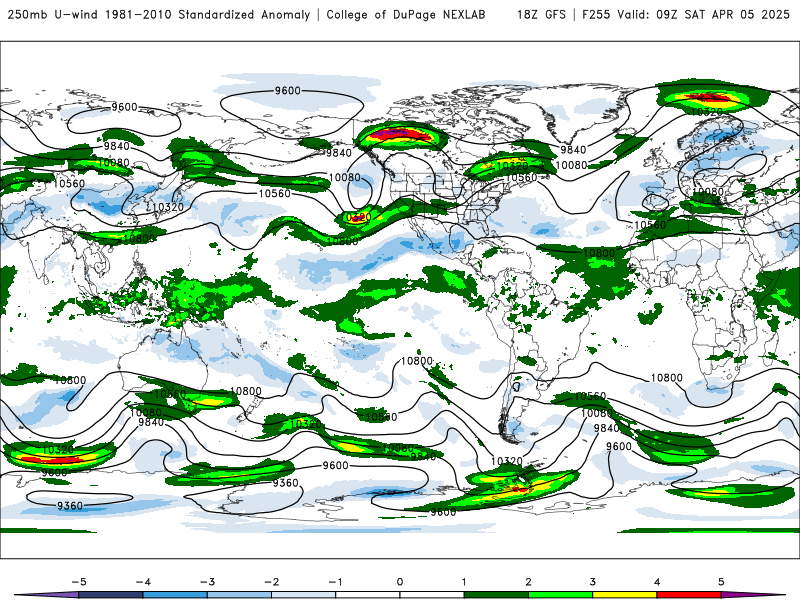Click the 9360 contour label over Antarctica's Indian Ocean coast
Screen dimensions: 800x600
point(70,506)
